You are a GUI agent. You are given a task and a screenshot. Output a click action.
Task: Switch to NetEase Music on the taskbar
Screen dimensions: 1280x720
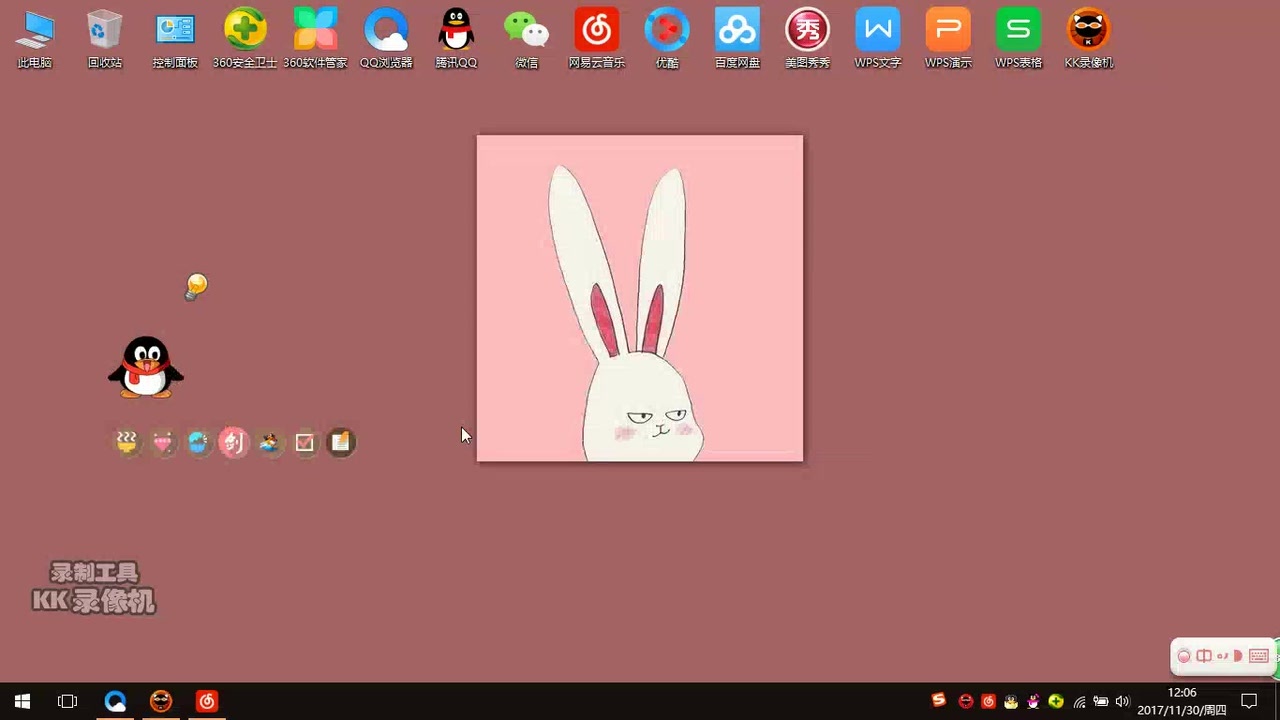[x=207, y=701]
